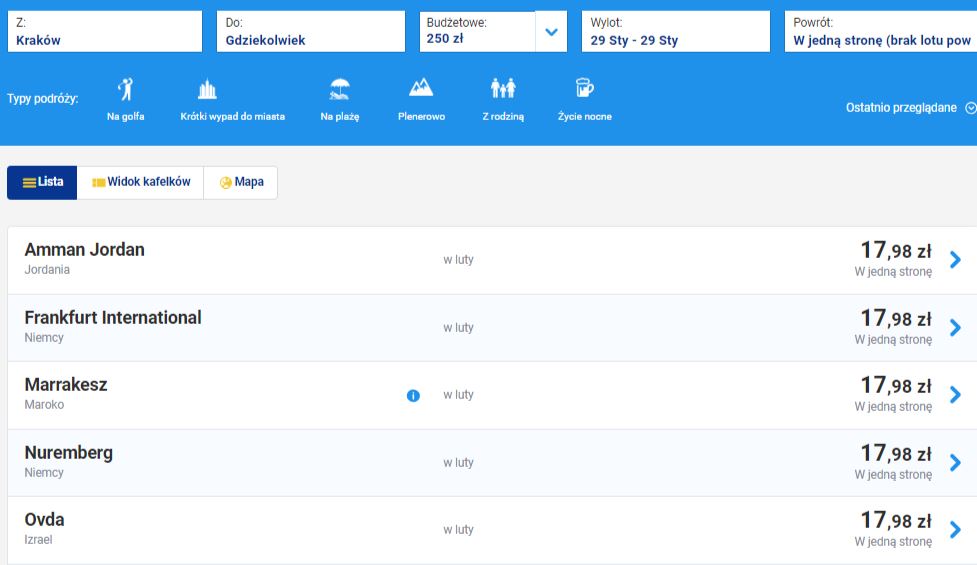Choose the family travel icon
This screenshot has height=565, width=977.
[503, 88]
